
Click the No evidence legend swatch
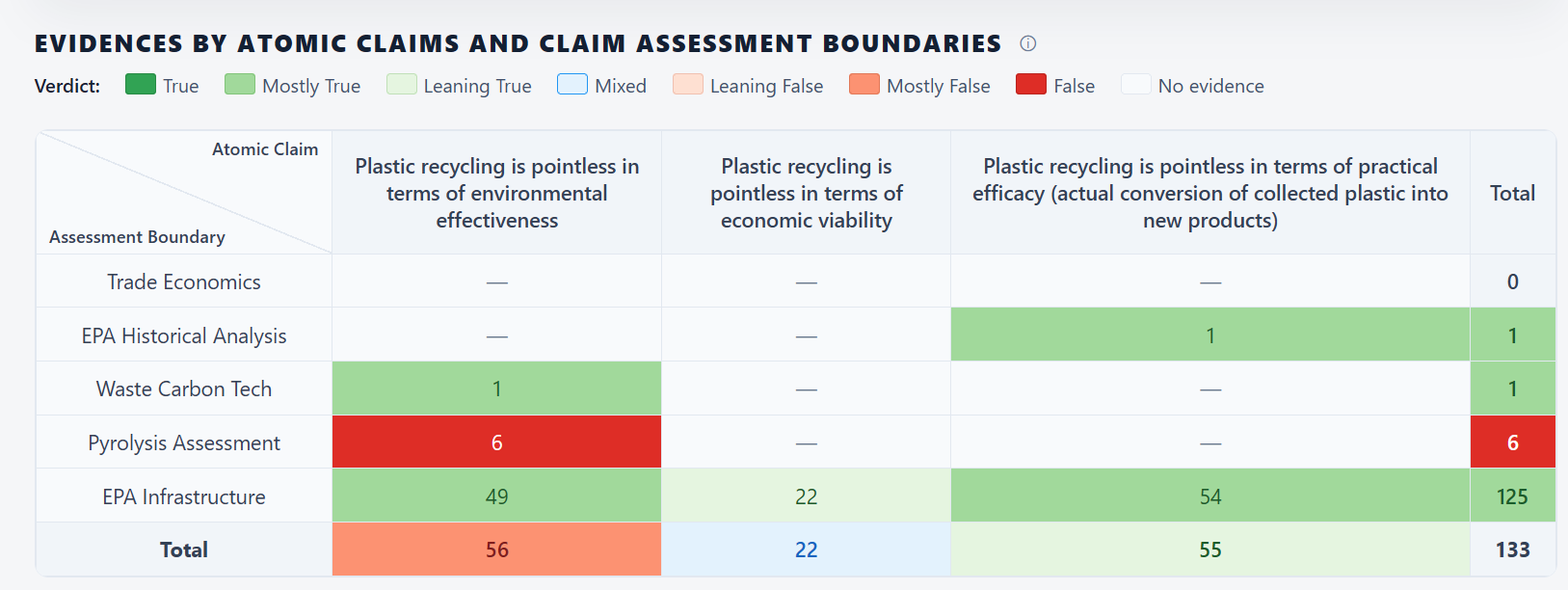tap(1136, 85)
